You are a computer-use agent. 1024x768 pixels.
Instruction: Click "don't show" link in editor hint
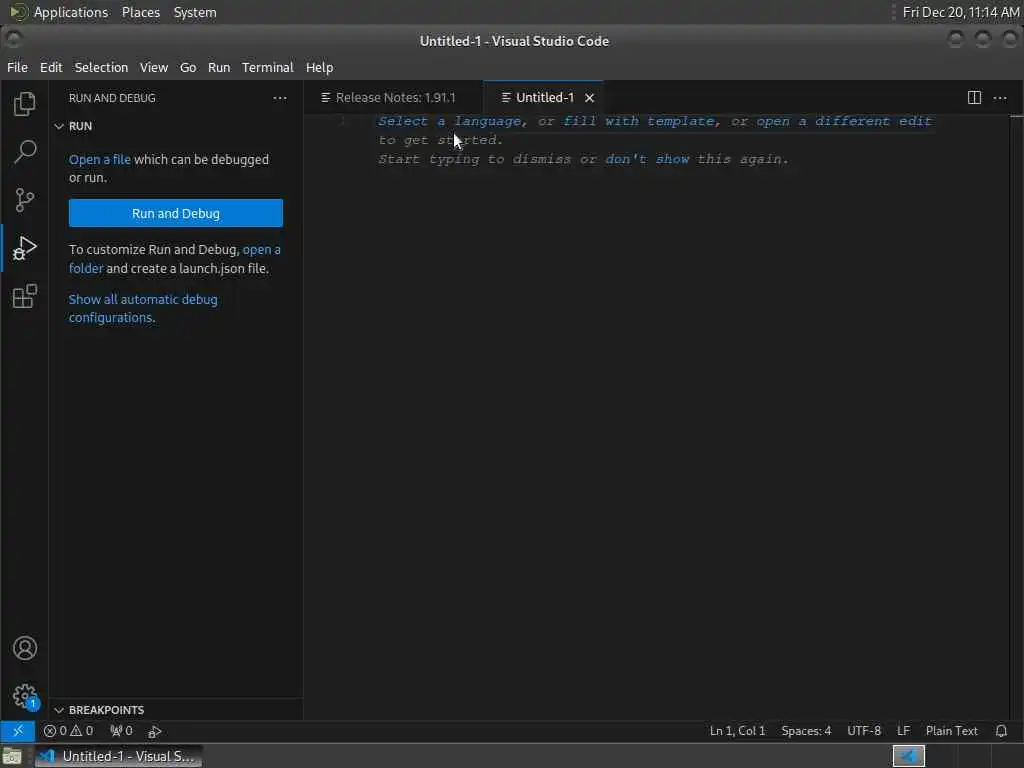click(x=647, y=159)
